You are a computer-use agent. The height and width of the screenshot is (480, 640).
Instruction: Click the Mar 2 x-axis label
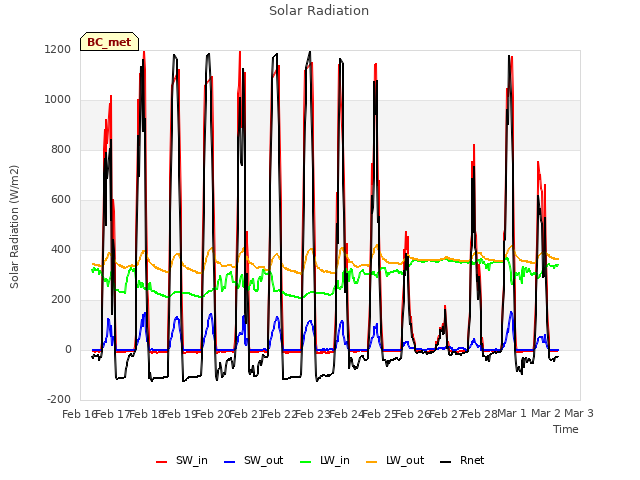545,414
